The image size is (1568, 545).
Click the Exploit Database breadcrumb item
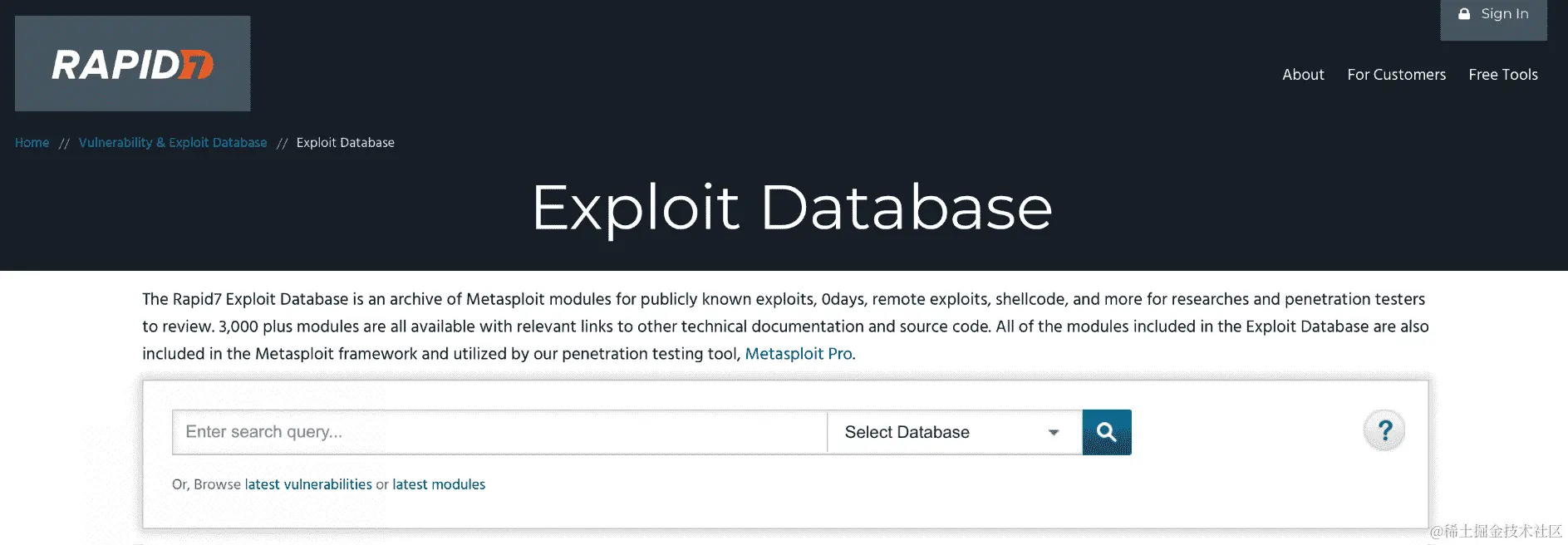(345, 143)
